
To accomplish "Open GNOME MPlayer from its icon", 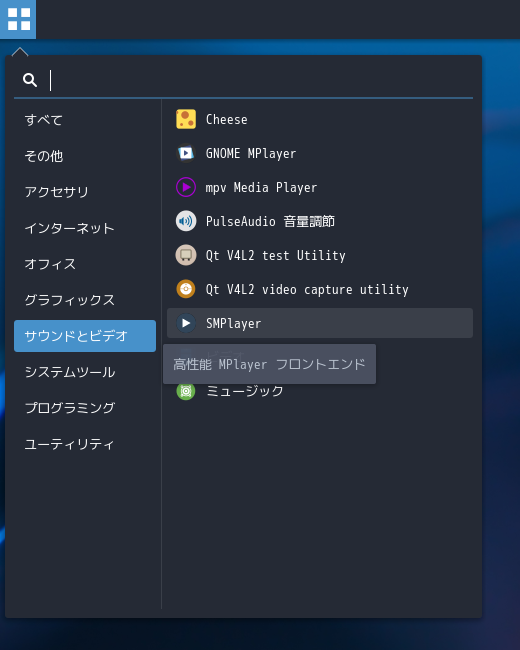I will click(x=186, y=153).
